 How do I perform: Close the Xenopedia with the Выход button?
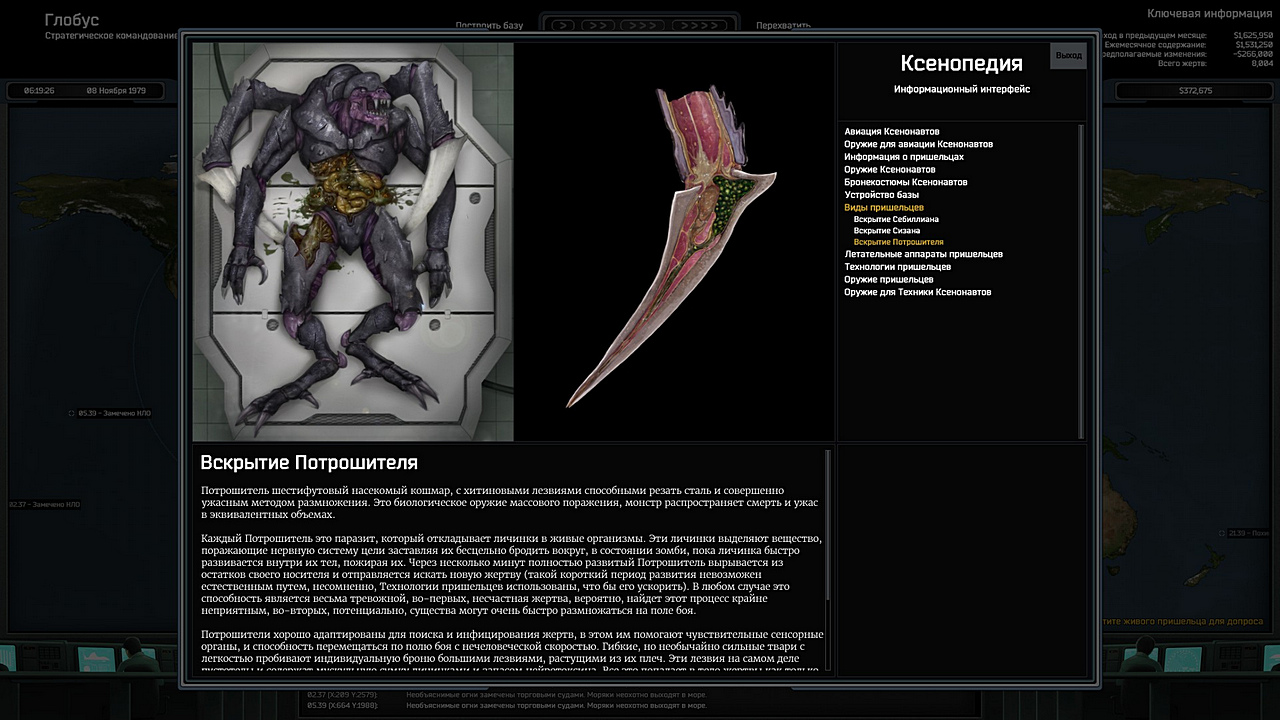1068,56
